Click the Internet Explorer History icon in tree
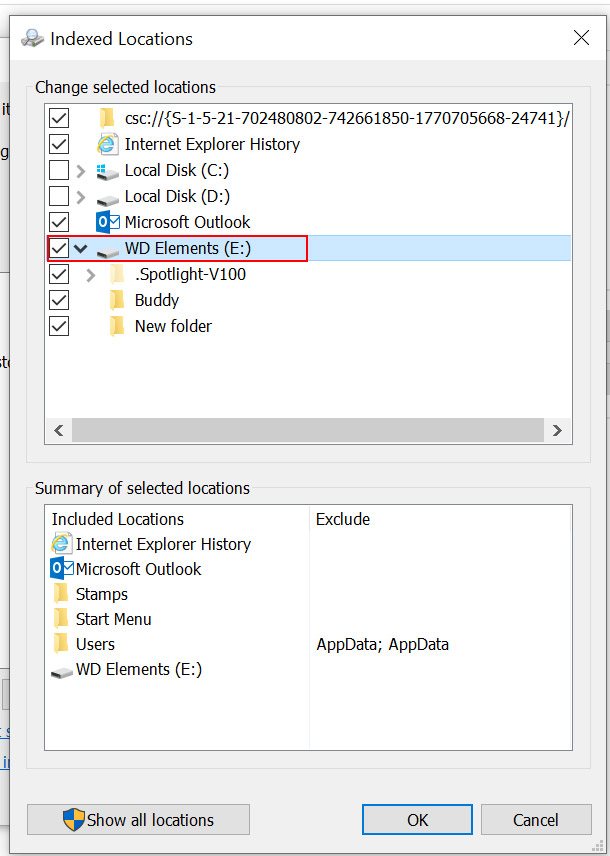Viewport: 610px width, 856px height. (108, 144)
